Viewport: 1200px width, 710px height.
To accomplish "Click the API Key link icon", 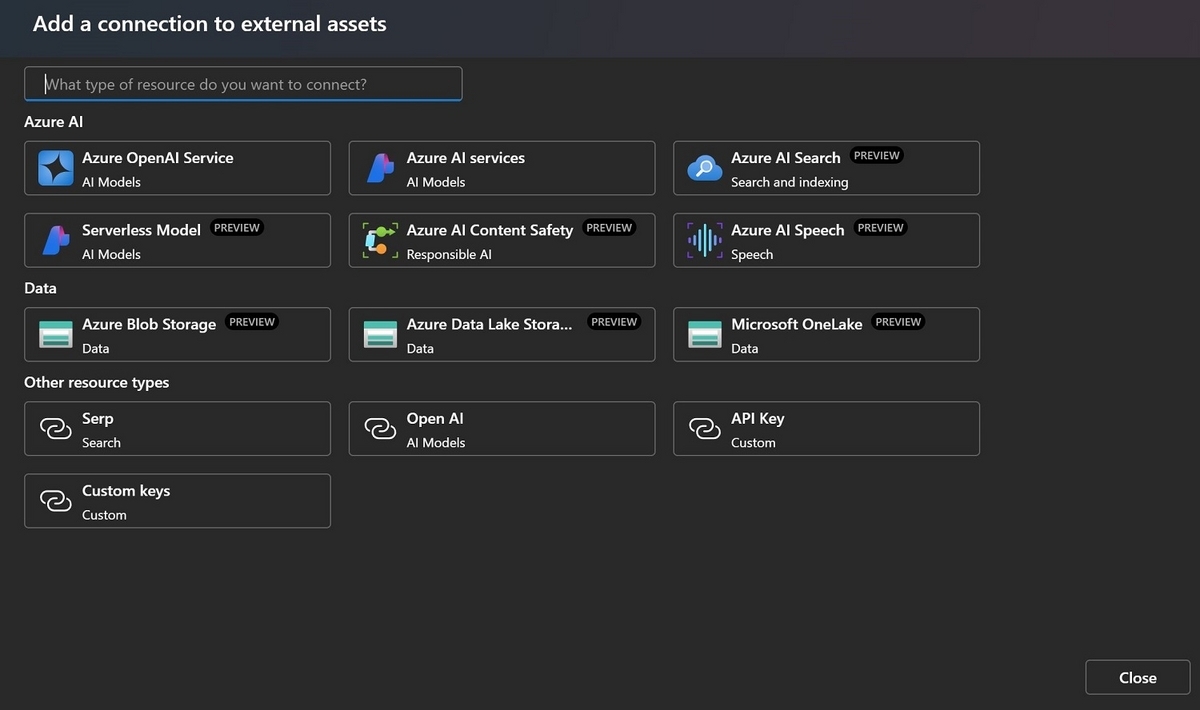I will coord(705,429).
